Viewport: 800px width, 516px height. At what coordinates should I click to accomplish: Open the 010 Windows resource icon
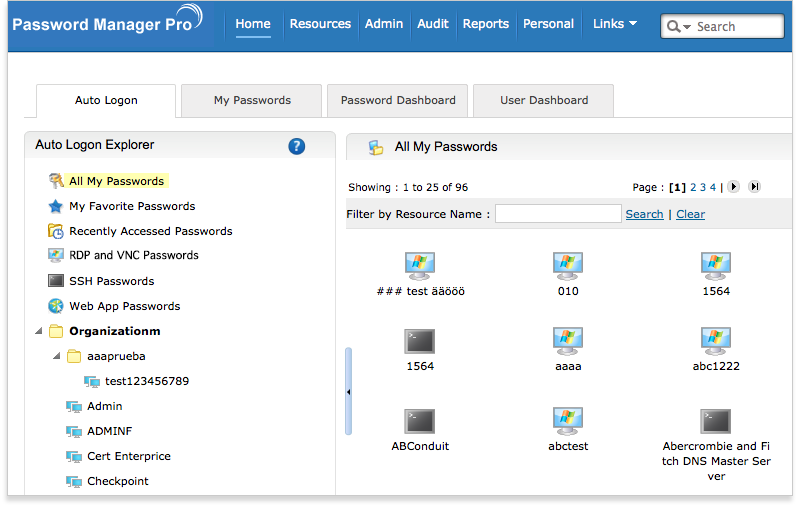pos(568,265)
